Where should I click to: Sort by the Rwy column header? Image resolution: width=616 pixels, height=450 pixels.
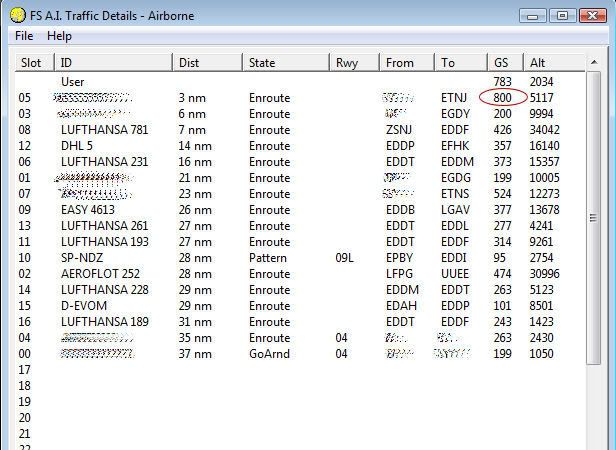click(x=354, y=62)
